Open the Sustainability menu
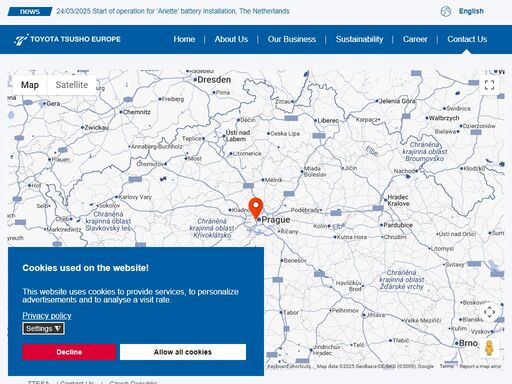This screenshot has height=384, width=512. (x=359, y=39)
